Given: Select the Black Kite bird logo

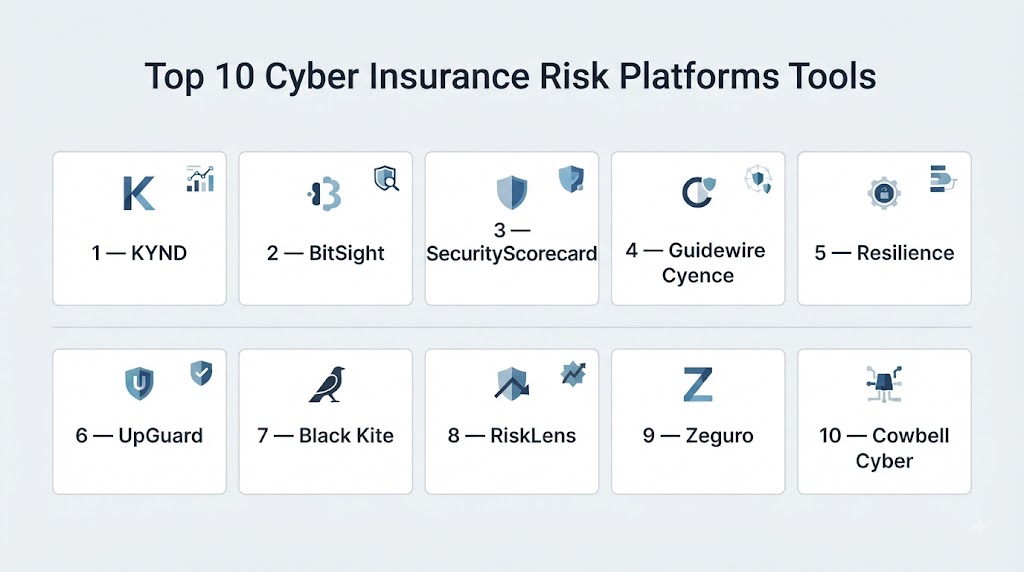Looking at the screenshot, I should click(327, 384).
